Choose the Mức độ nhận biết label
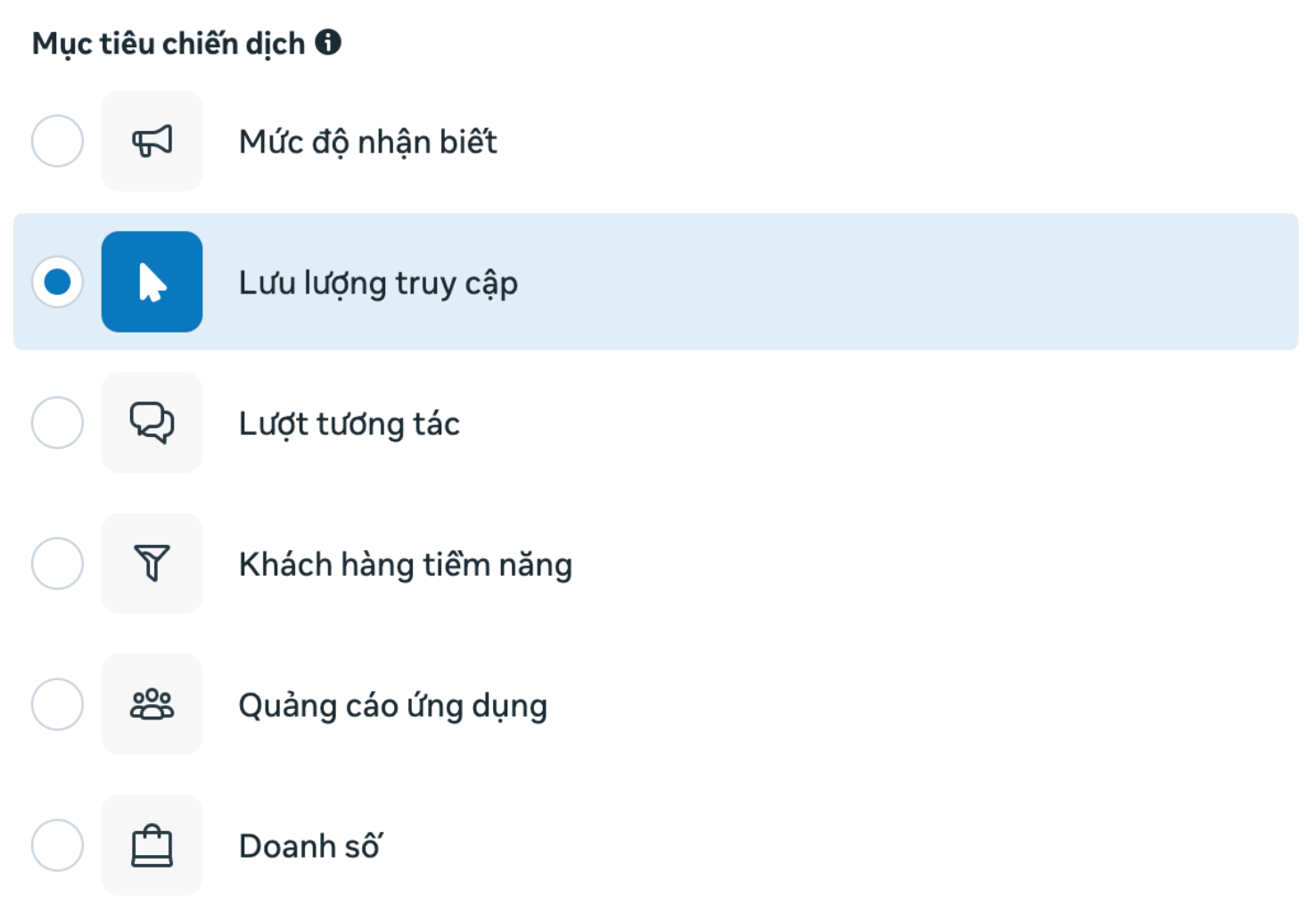This screenshot has height=913, width=1316. pyautogui.click(x=367, y=142)
